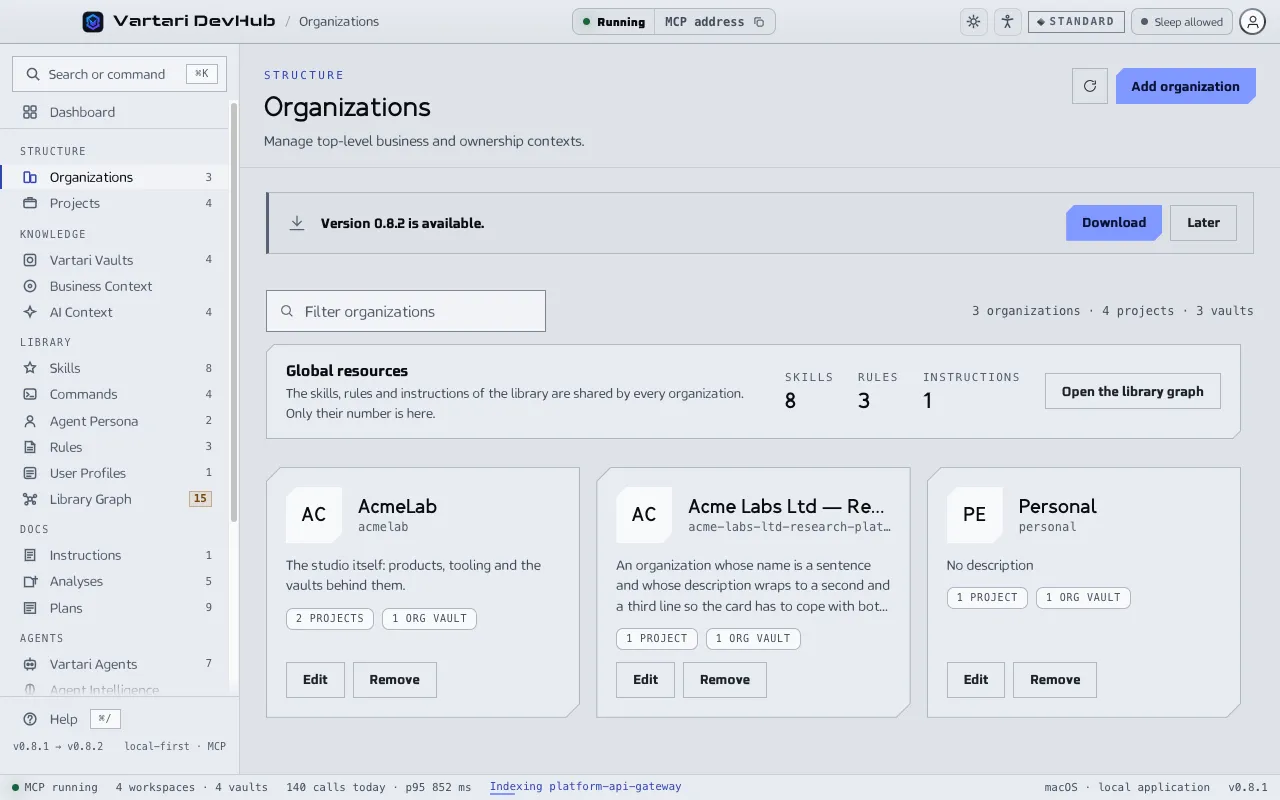Click the Indexing platform-api-gateway status link
The width and height of the screenshot is (1280, 800).
[585, 787]
